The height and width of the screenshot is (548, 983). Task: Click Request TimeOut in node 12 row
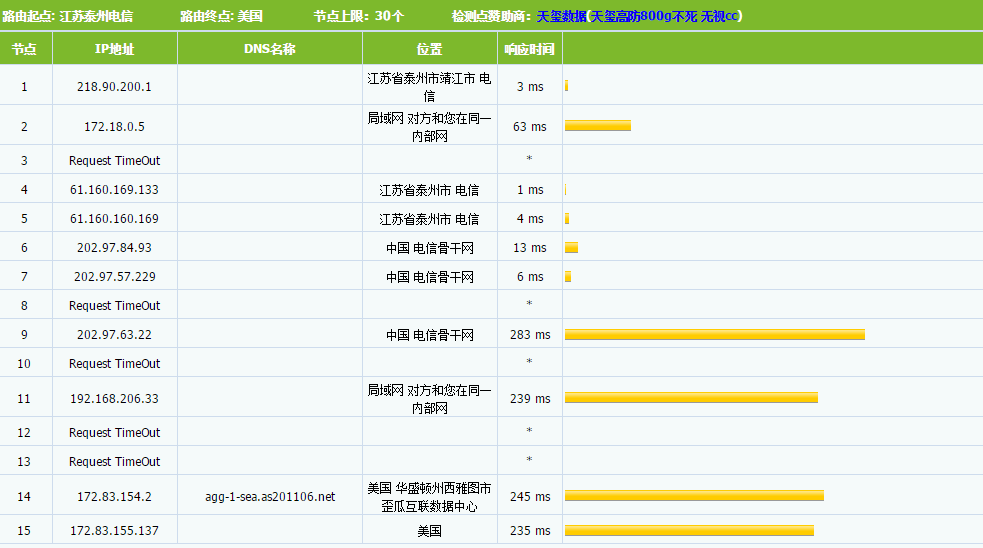(x=115, y=433)
